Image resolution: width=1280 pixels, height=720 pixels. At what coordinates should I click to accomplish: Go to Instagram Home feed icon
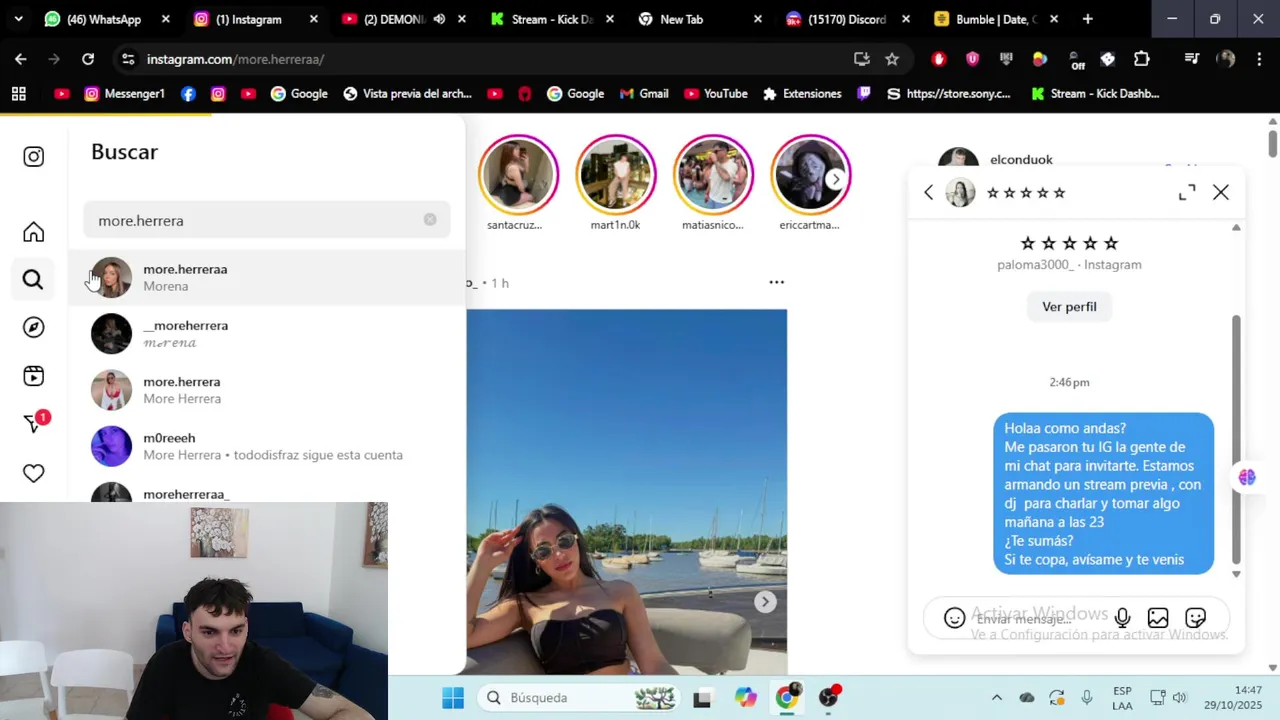pyautogui.click(x=34, y=232)
